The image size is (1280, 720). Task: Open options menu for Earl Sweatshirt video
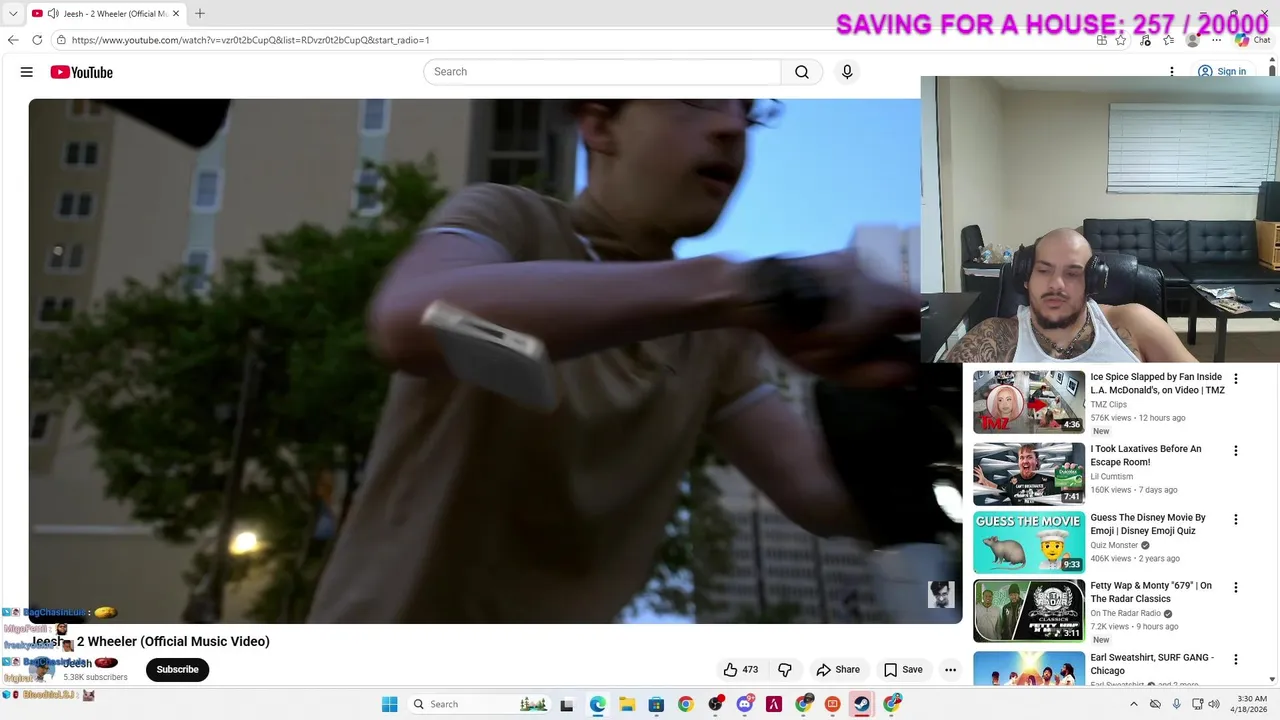click(x=1236, y=660)
